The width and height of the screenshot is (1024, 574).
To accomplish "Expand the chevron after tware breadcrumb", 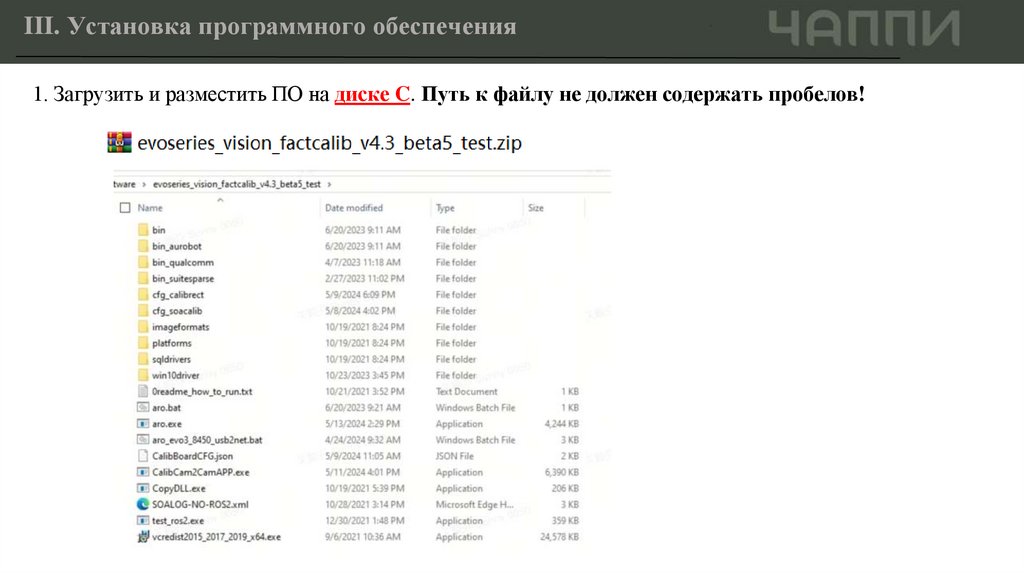I will point(144,184).
